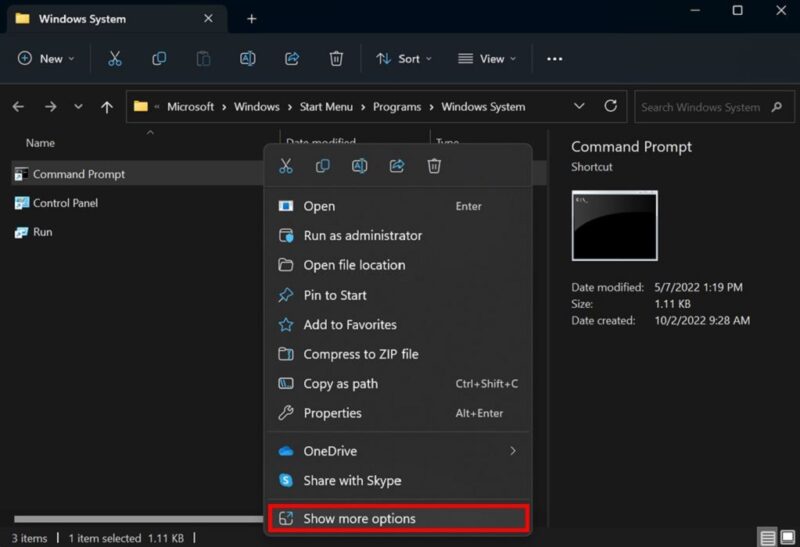Click the Cut icon in top toolbar
The height and width of the screenshot is (547, 800).
(x=115, y=59)
